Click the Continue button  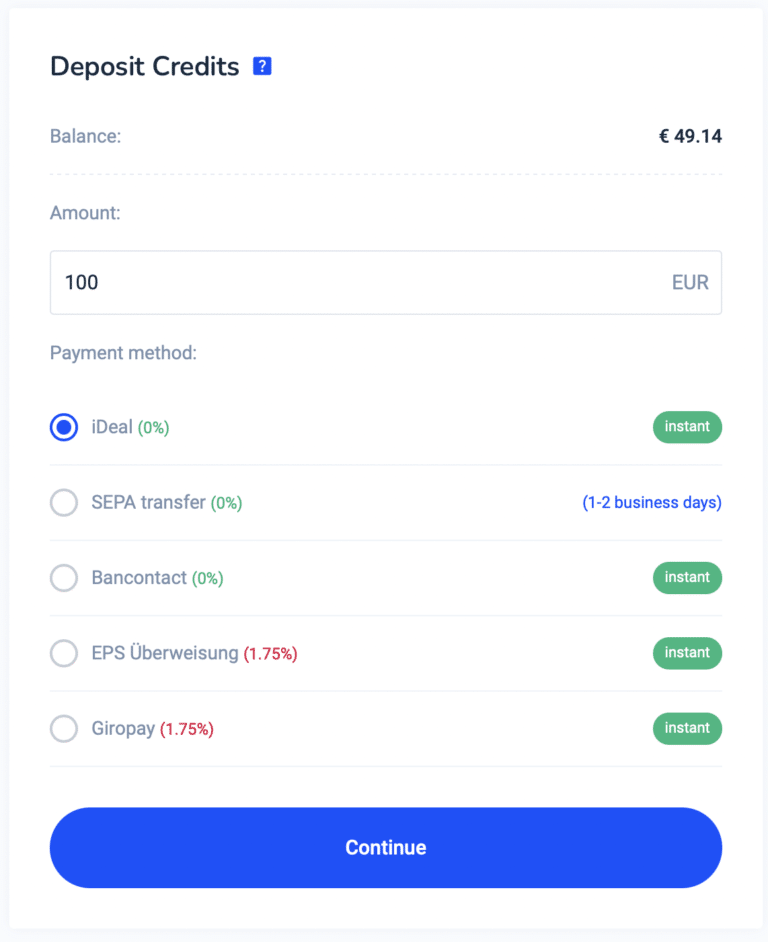point(386,848)
